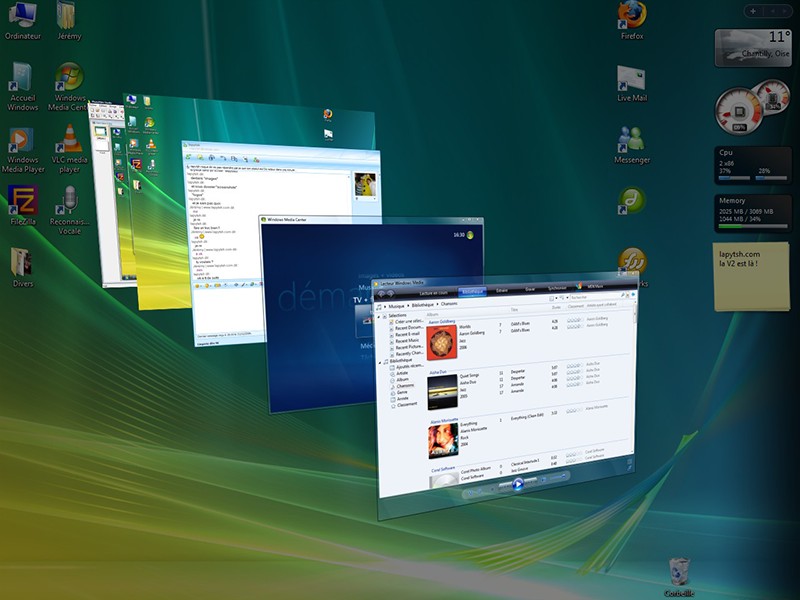Click the Media Player vertical scrollbar
The width and height of the screenshot is (800, 600).
(635, 311)
